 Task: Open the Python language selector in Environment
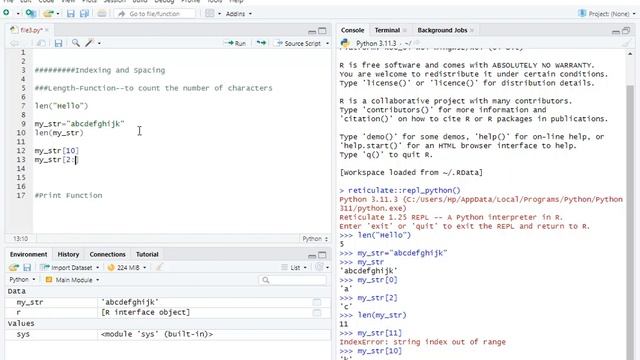pyautogui.click(x=22, y=280)
